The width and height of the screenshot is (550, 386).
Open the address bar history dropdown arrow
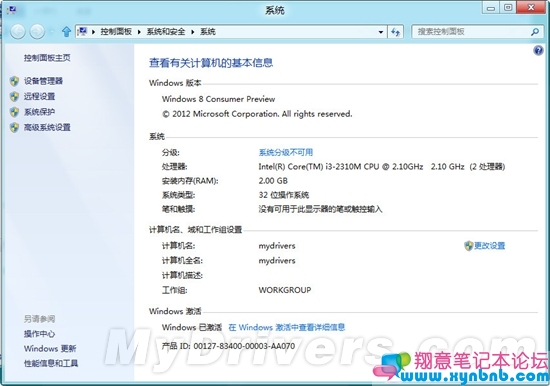pos(381,32)
